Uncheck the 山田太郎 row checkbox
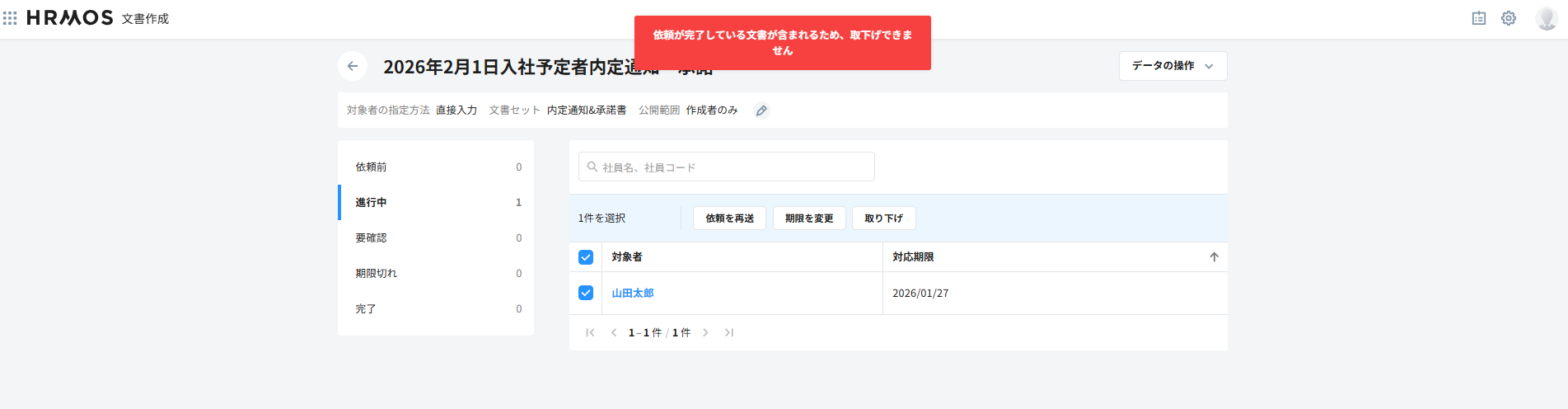 (x=586, y=293)
